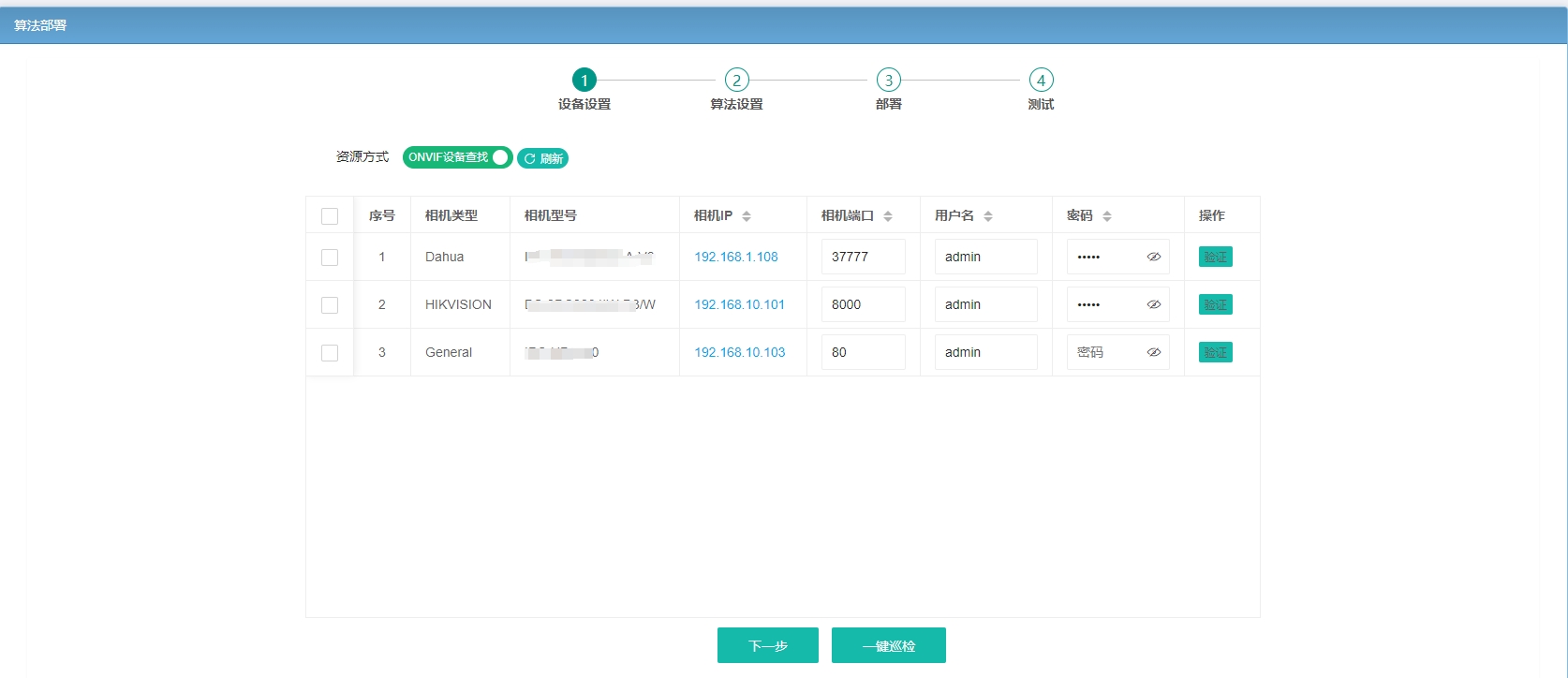The height and width of the screenshot is (678, 1568).
Task: Focus the port field showing 37777
Action: [864, 257]
